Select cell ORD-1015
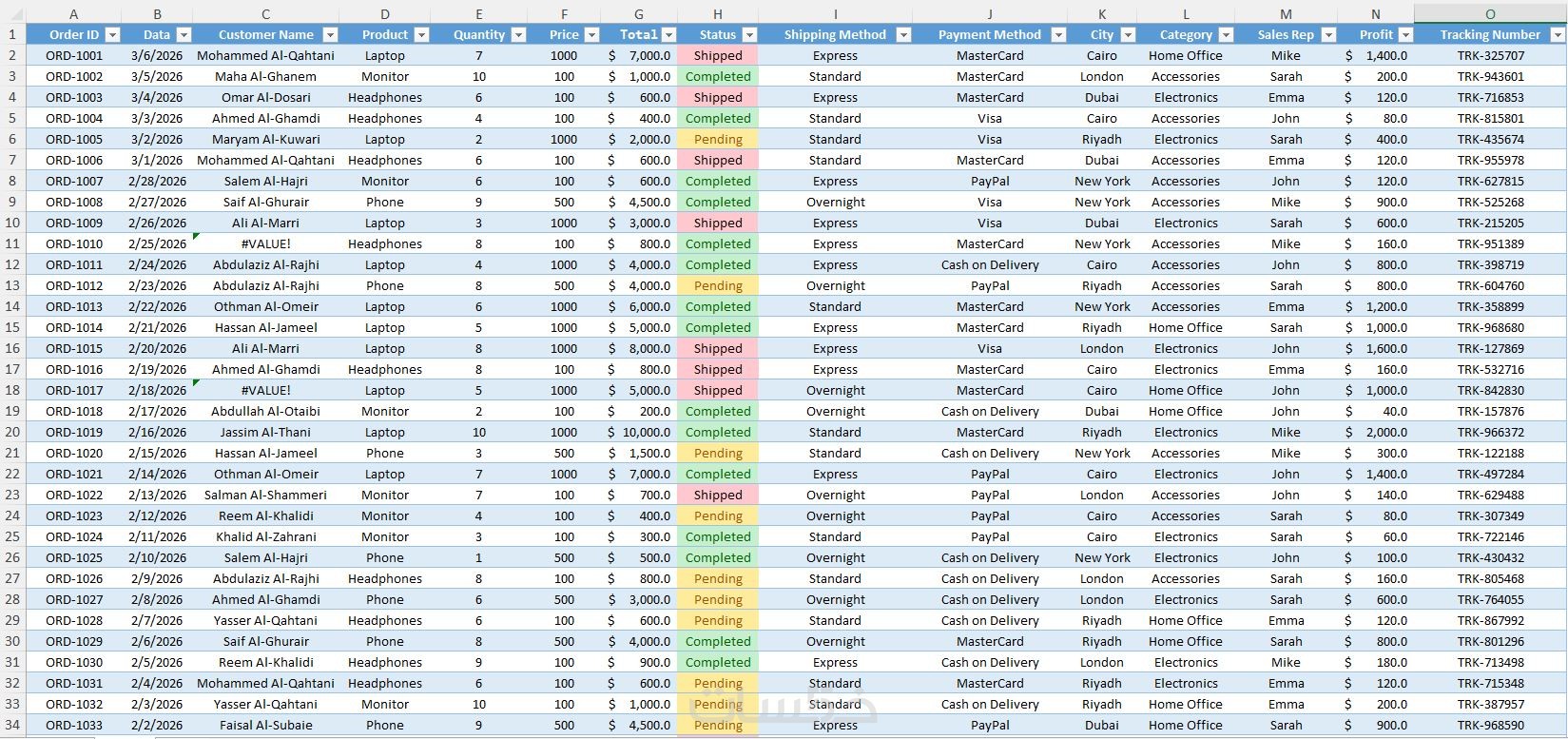 pyautogui.click(x=73, y=348)
